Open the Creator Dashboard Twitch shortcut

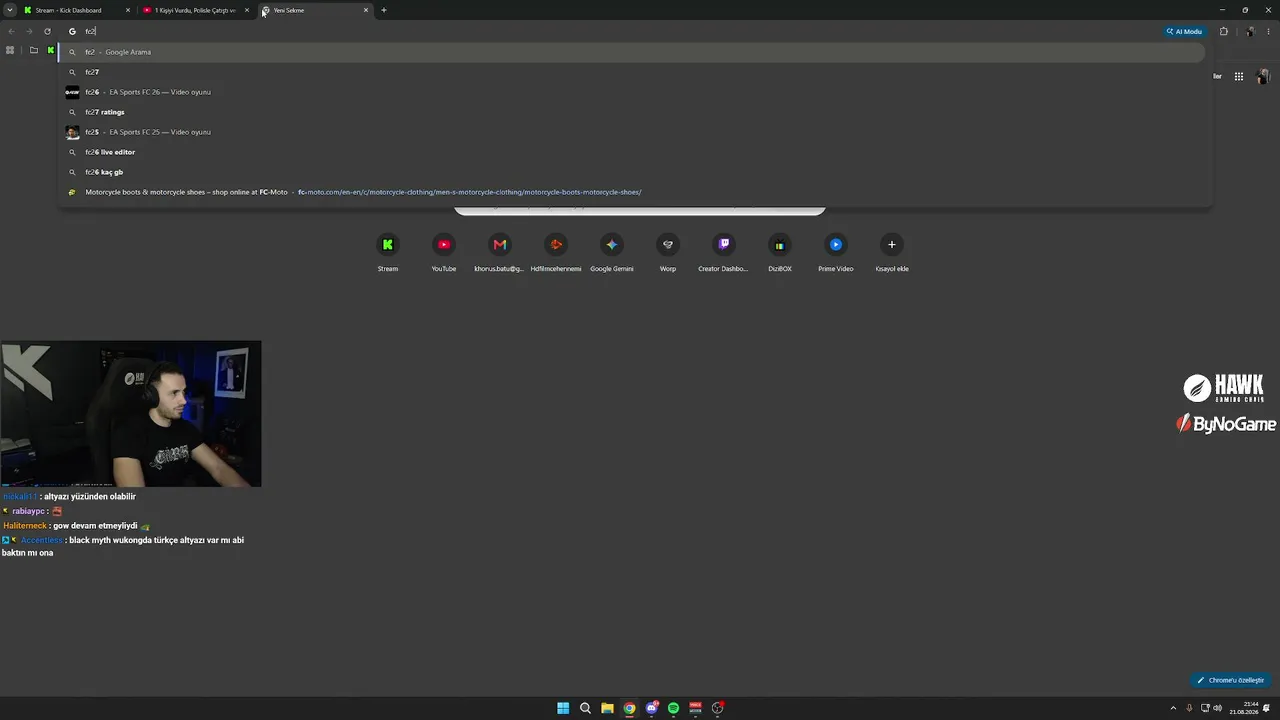pyautogui.click(x=724, y=252)
